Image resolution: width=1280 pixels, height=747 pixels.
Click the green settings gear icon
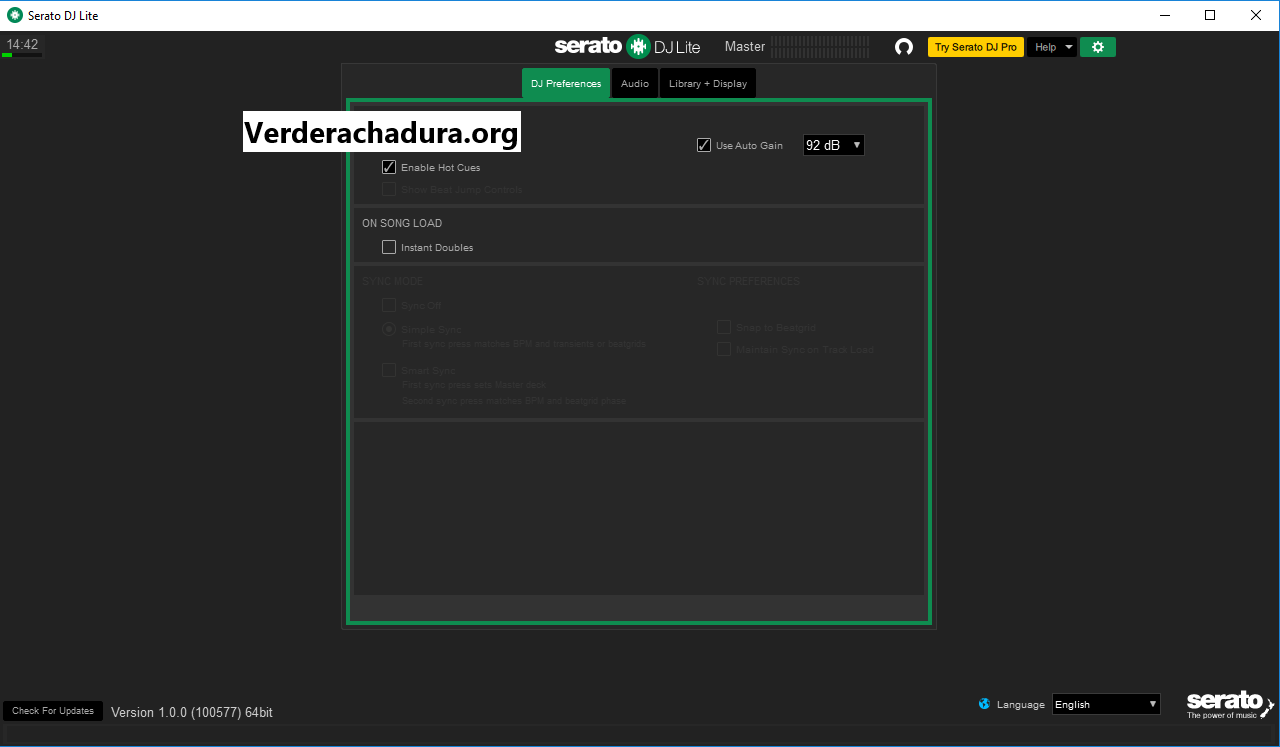tap(1097, 47)
